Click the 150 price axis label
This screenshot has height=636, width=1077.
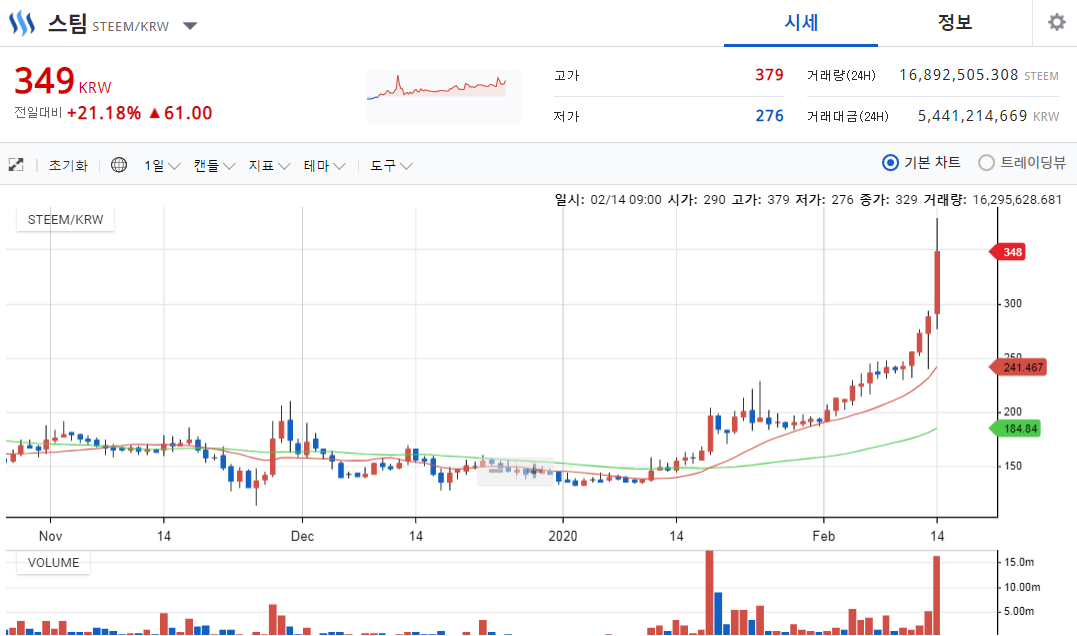1012,466
